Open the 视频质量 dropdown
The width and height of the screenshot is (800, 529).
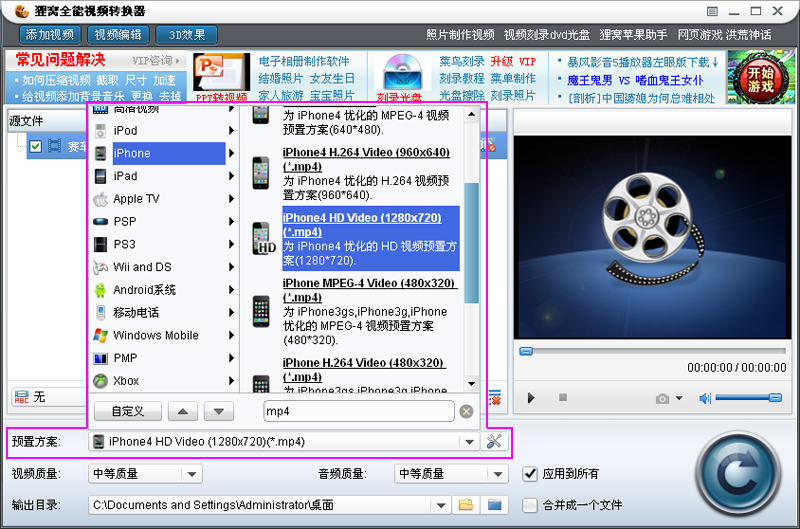(192, 474)
